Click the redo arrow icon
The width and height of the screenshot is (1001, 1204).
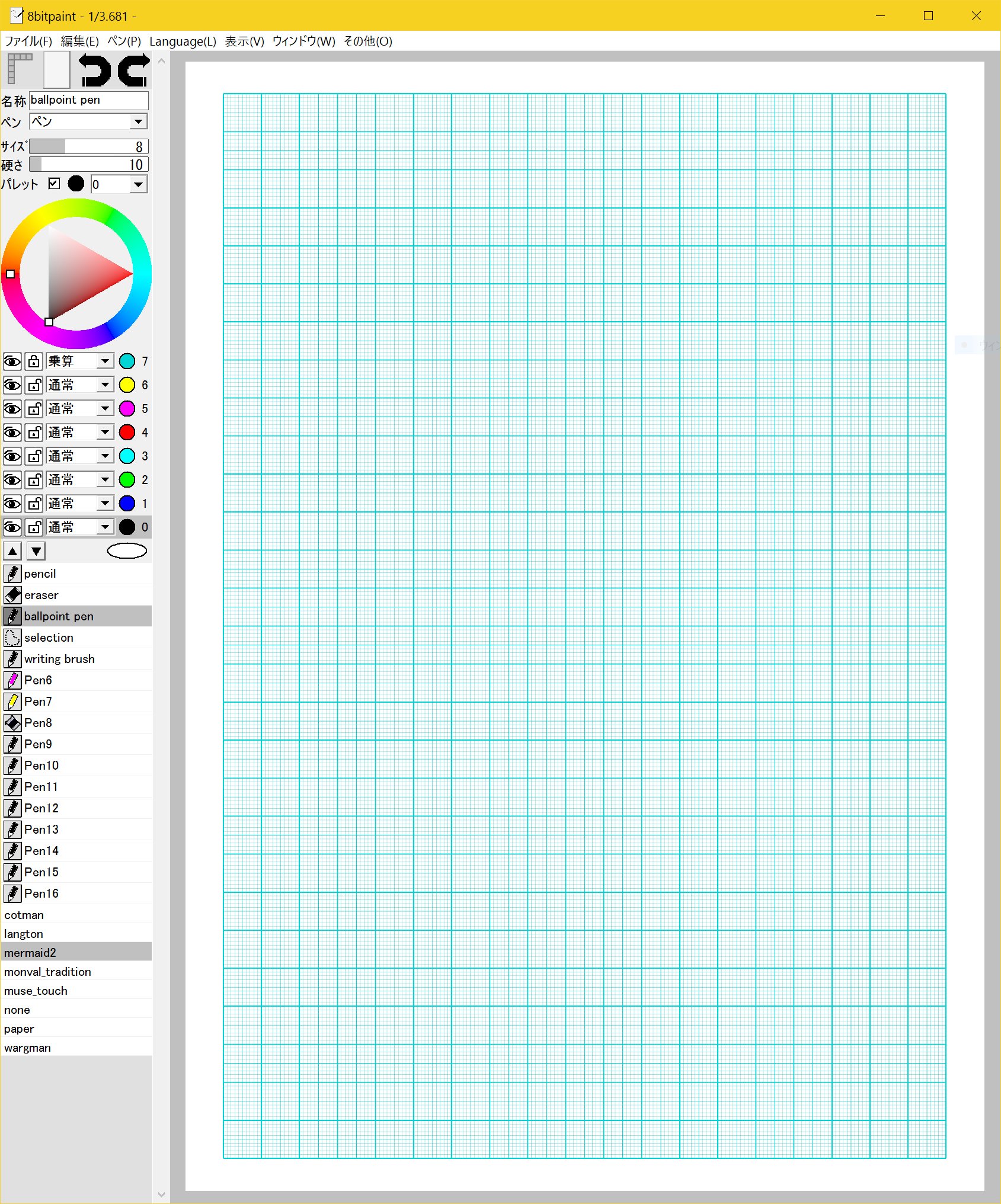[133, 71]
